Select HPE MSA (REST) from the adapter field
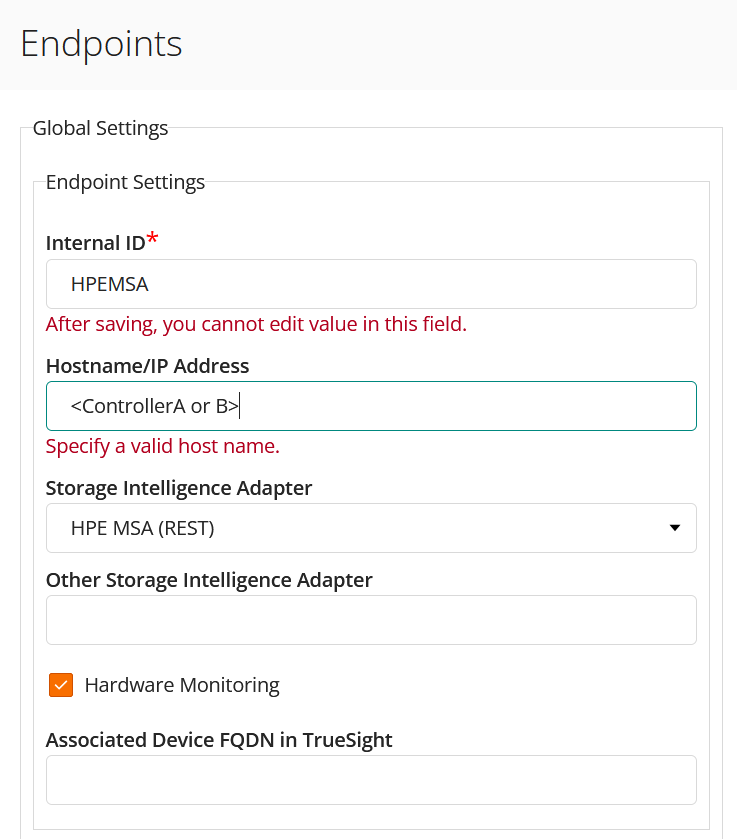 click(x=370, y=528)
